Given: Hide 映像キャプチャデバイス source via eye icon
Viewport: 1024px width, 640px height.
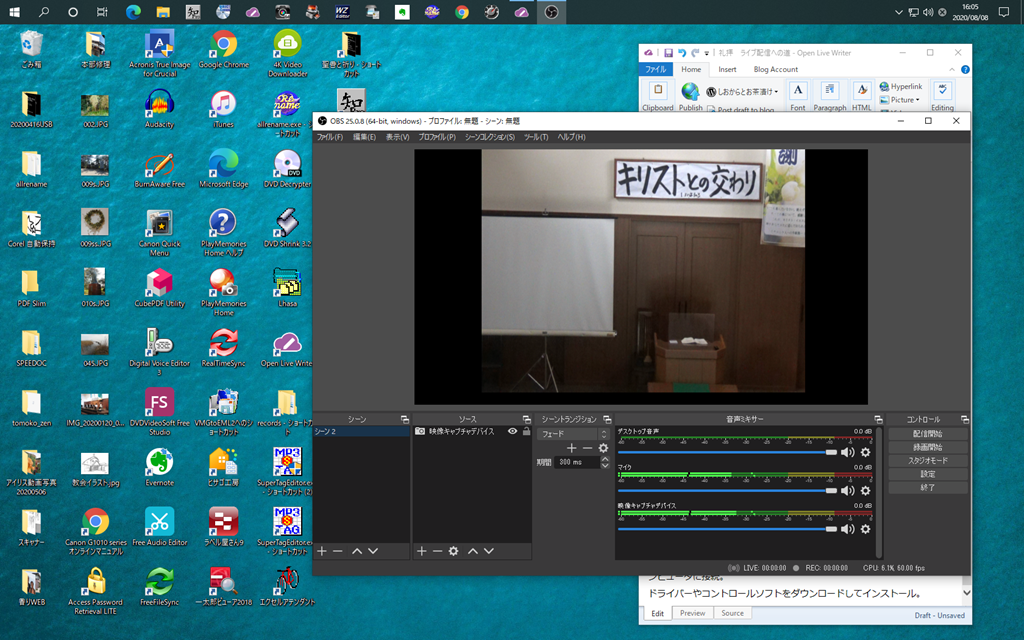Looking at the screenshot, I should 513,432.
